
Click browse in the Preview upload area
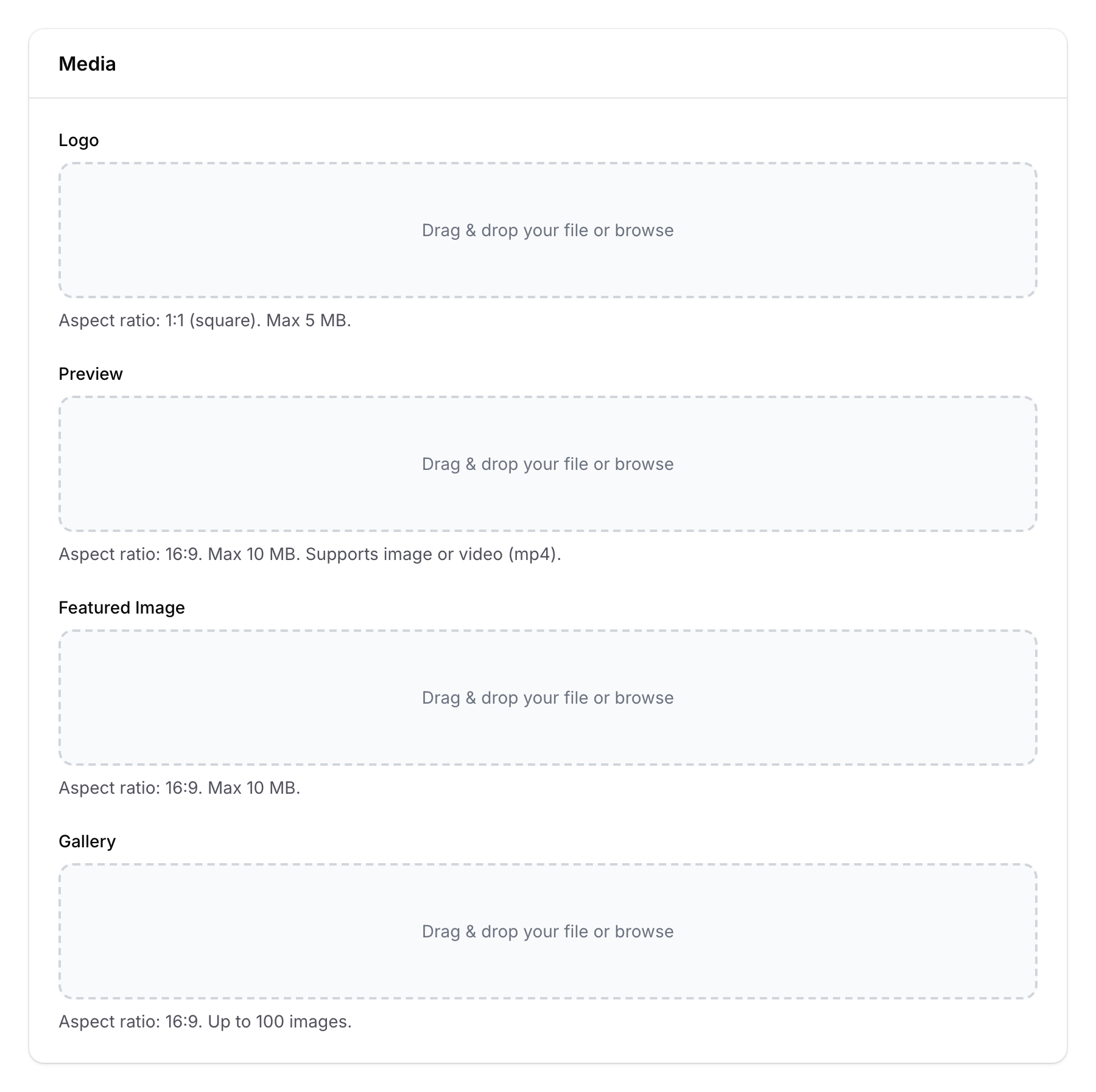[643, 464]
